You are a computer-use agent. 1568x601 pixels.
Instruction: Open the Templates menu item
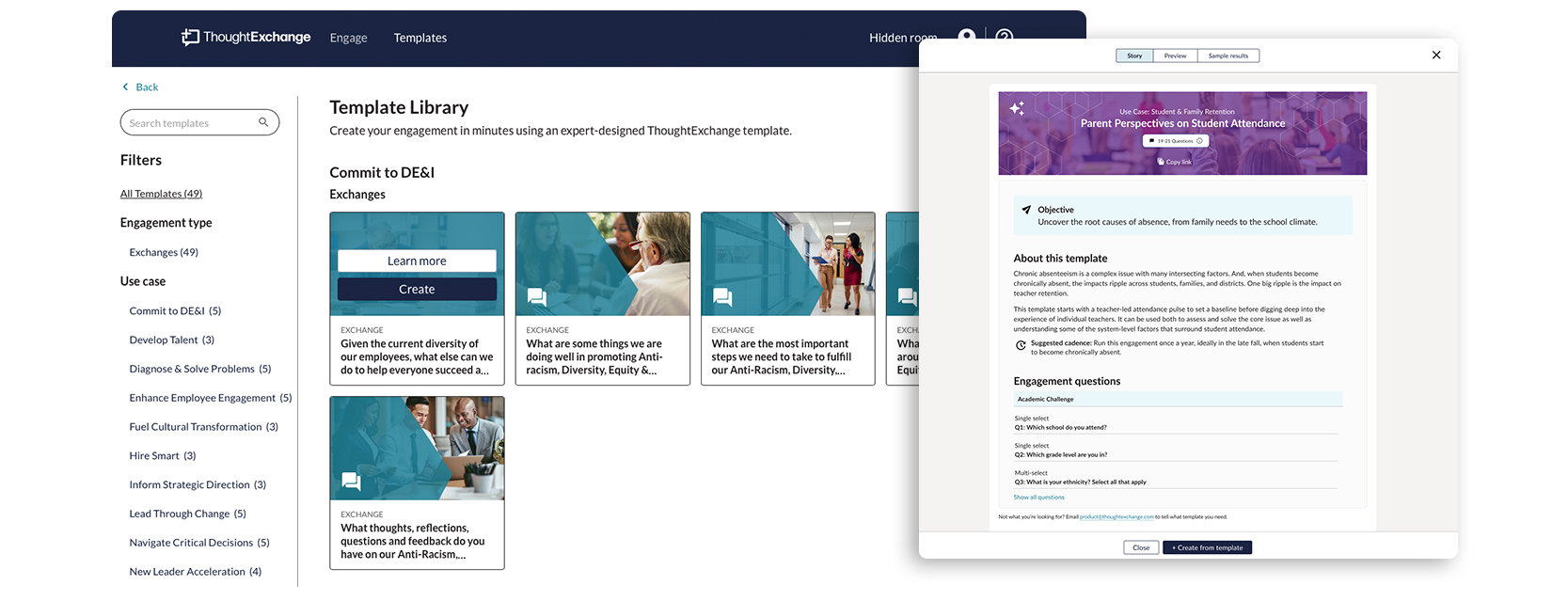click(x=420, y=38)
